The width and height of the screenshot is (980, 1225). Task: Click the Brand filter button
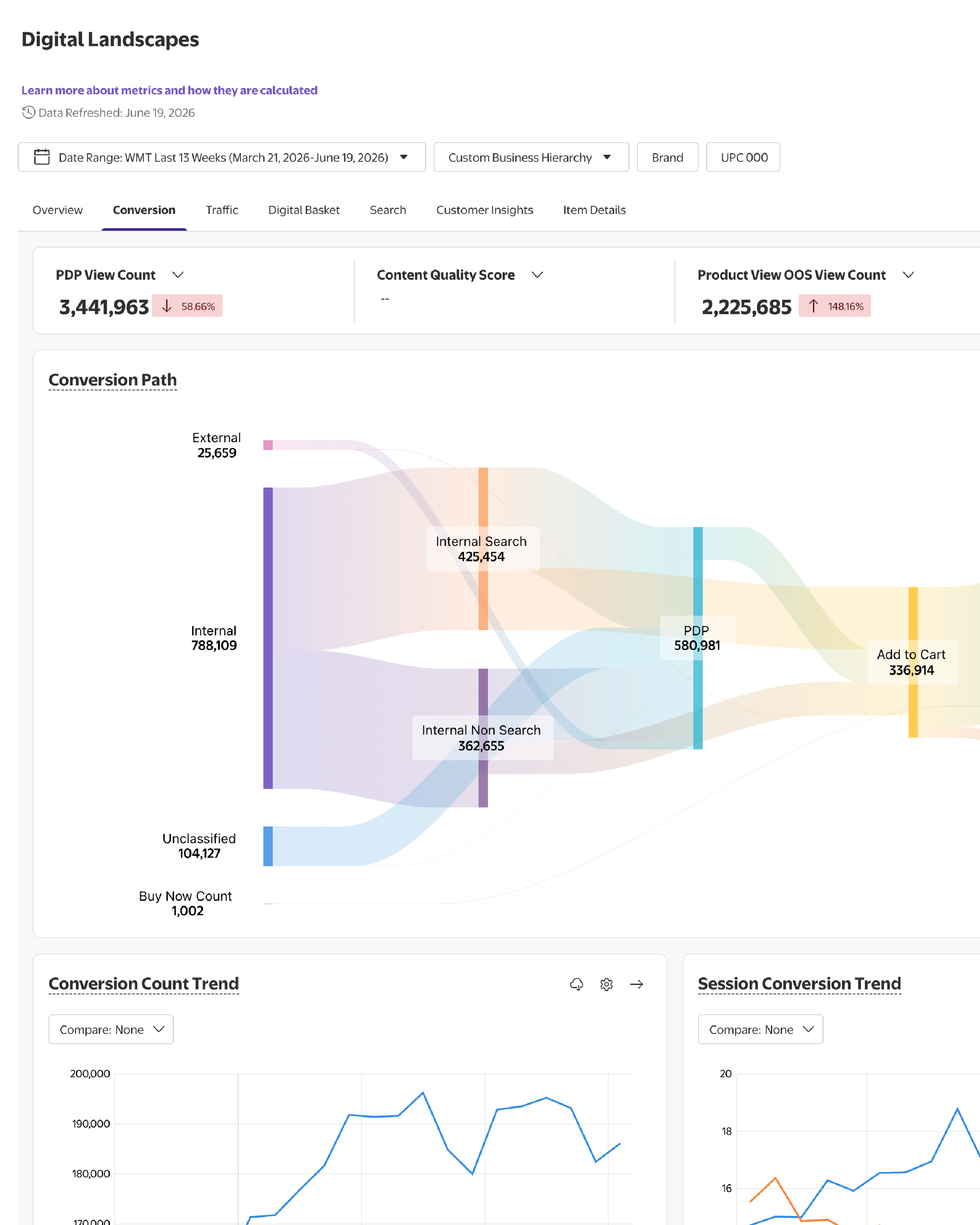(x=668, y=157)
